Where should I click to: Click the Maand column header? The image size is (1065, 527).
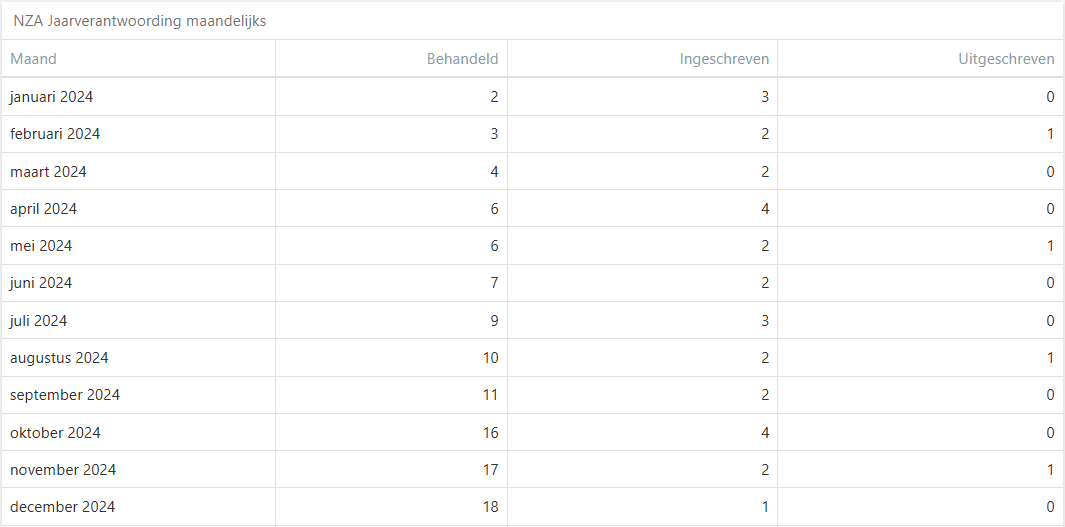(x=34, y=59)
